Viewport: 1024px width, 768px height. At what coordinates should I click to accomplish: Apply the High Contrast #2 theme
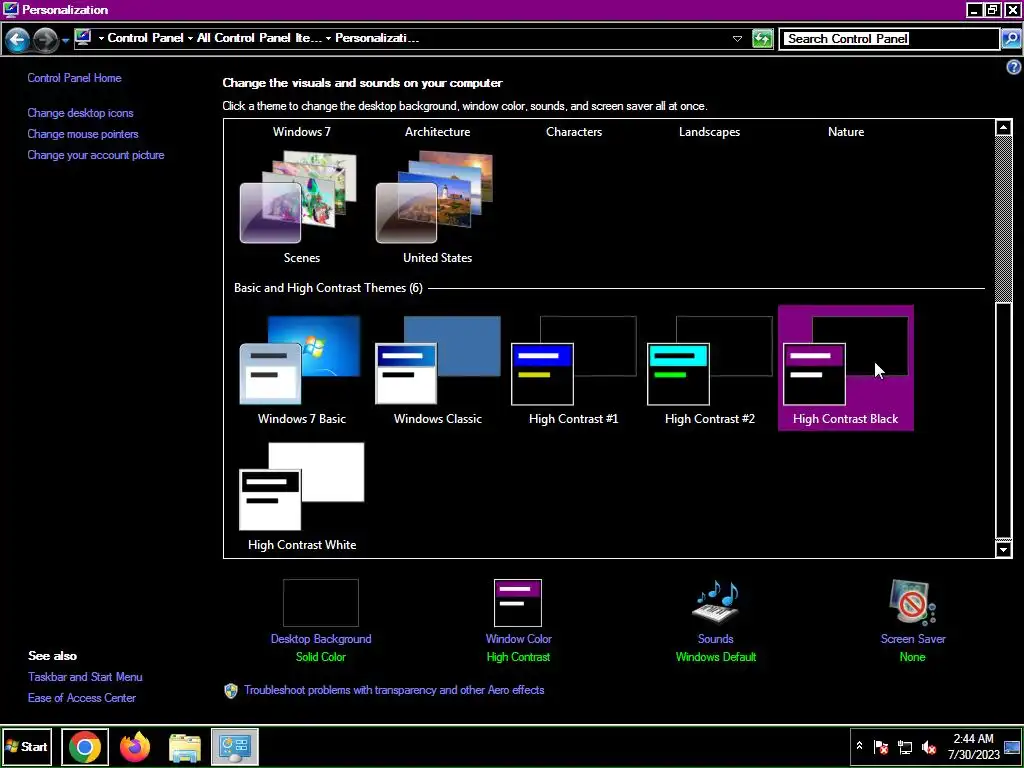coord(709,368)
